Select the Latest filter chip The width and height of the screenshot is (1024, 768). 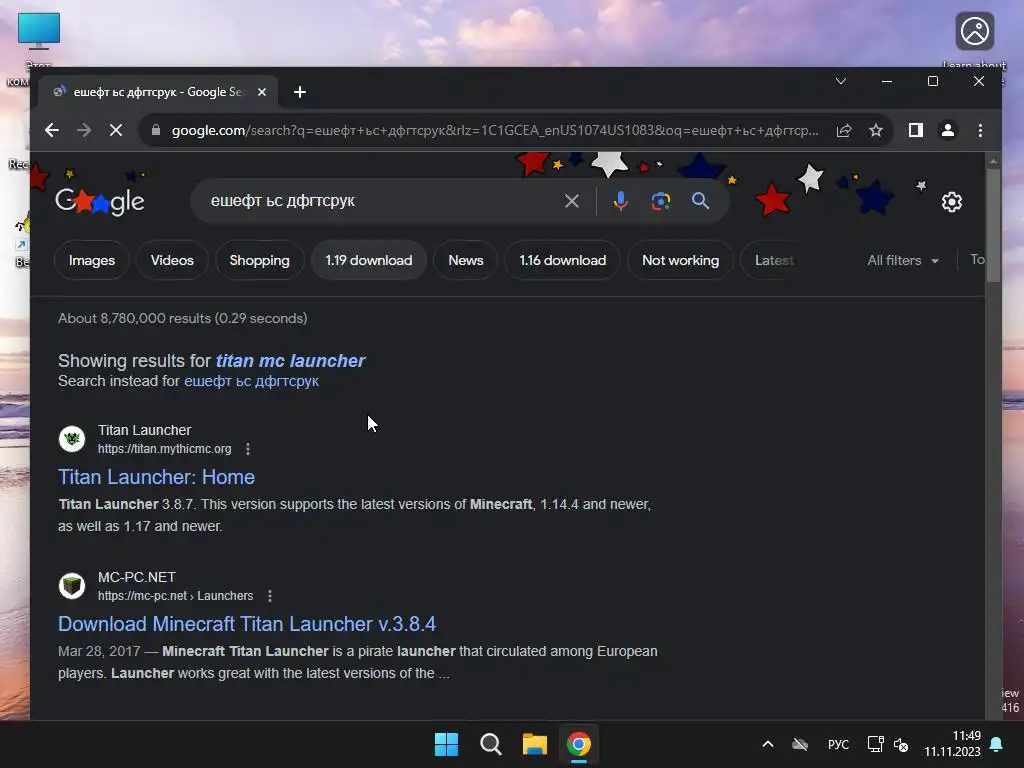pos(774,260)
